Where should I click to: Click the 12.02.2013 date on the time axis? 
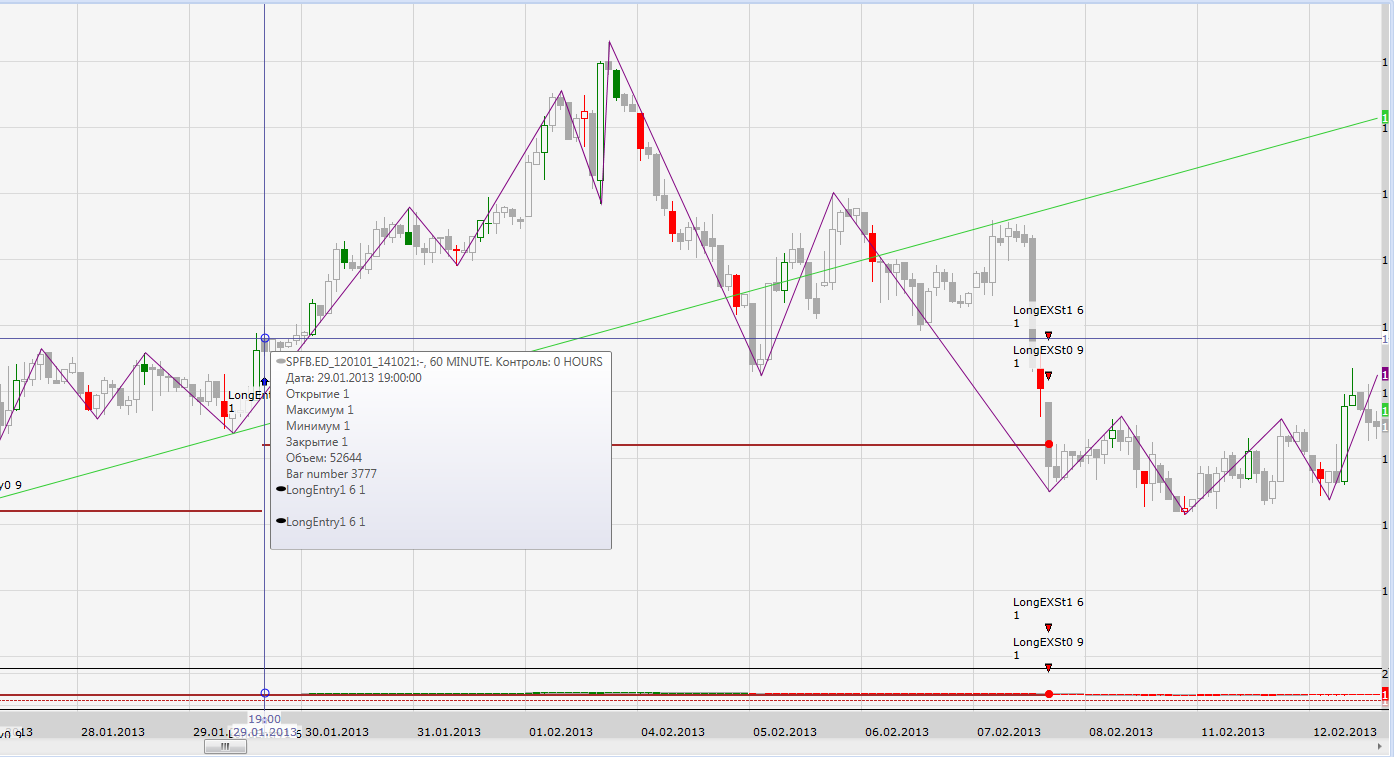(1344, 732)
